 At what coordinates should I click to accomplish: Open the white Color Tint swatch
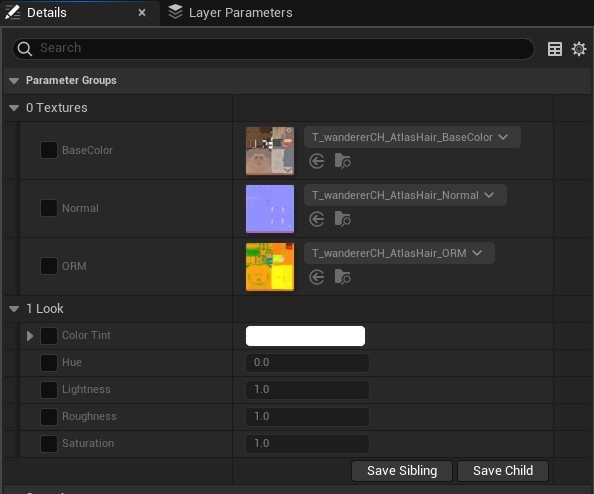point(305,336)
